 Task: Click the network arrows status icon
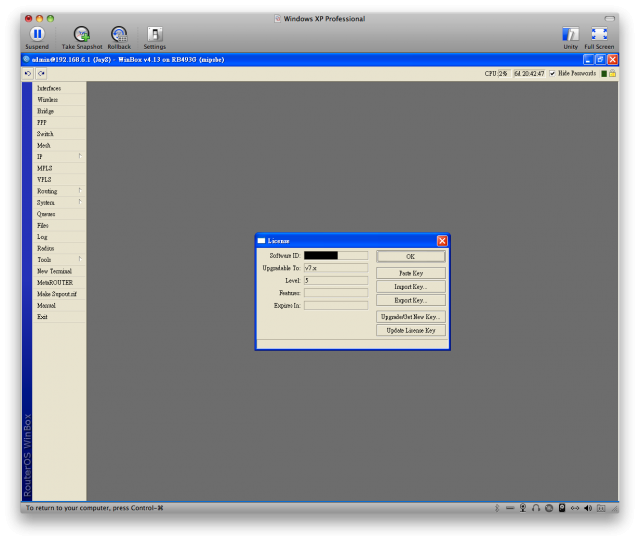tap(575, 508)
